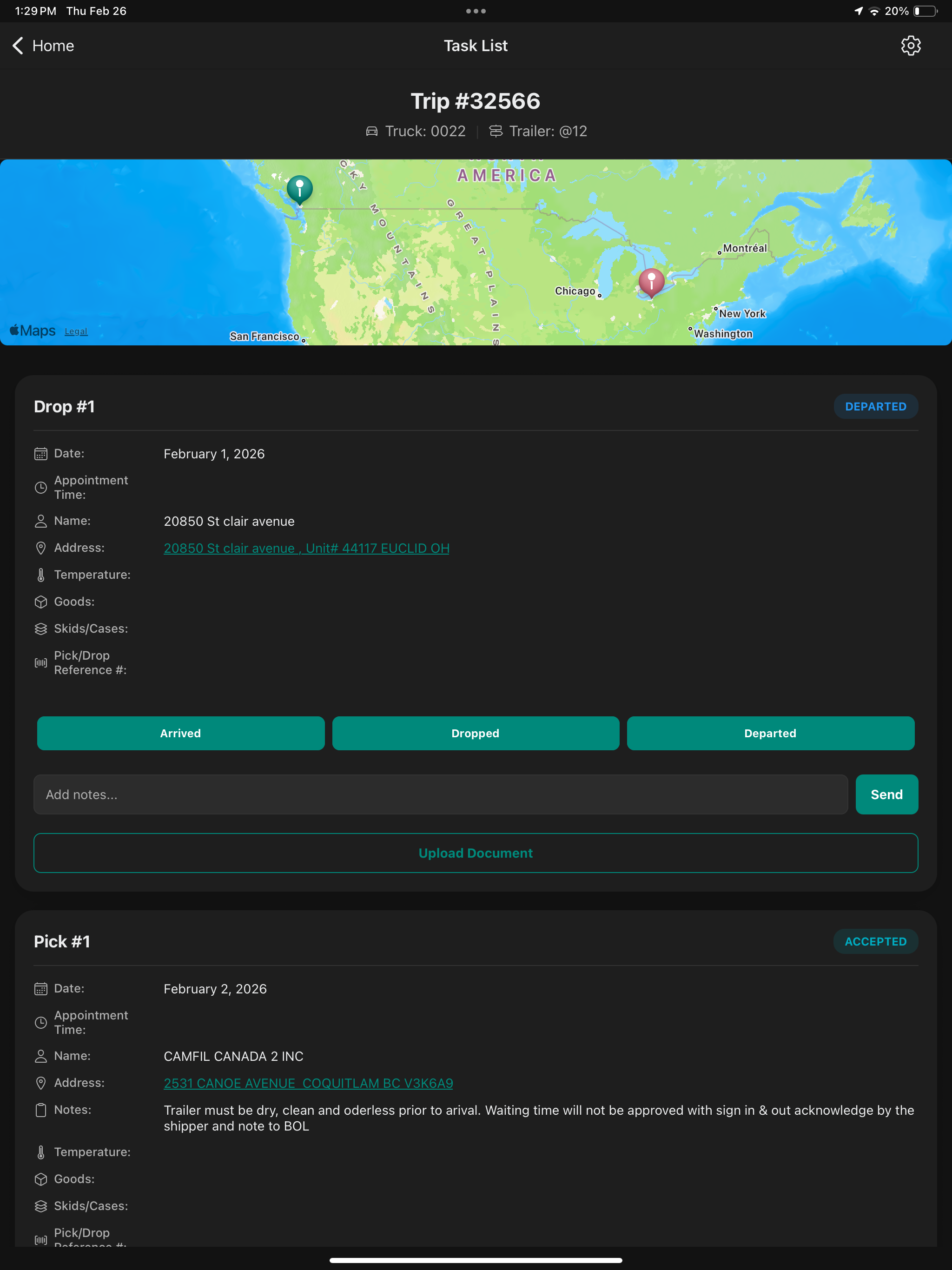
Task: Tap the three-dot multitasking control at top
Action: (476, 11)
